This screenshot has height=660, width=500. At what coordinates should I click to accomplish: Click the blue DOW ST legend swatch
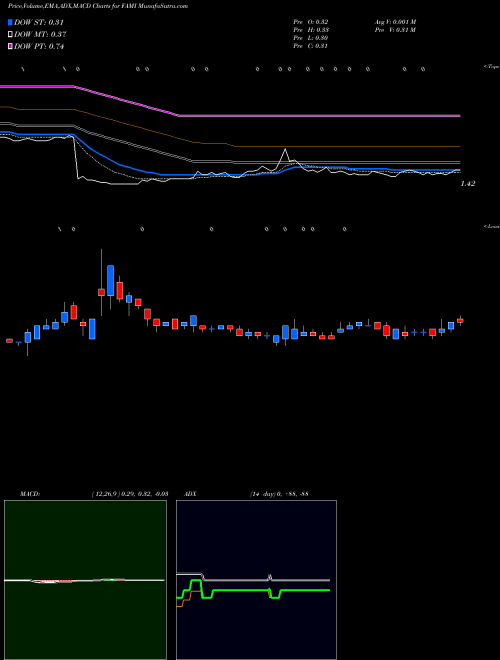pyautogui.click(x=11, y=22)
